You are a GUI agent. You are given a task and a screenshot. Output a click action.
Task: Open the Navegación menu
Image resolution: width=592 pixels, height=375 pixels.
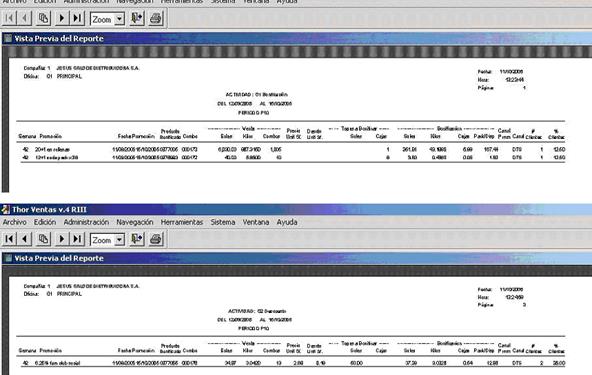(135, 222)
